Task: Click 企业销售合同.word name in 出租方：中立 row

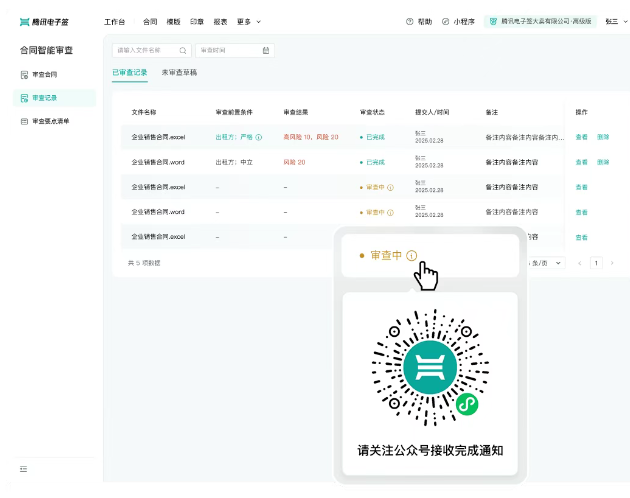Action: pyautogui.click(x=158, y=162)
